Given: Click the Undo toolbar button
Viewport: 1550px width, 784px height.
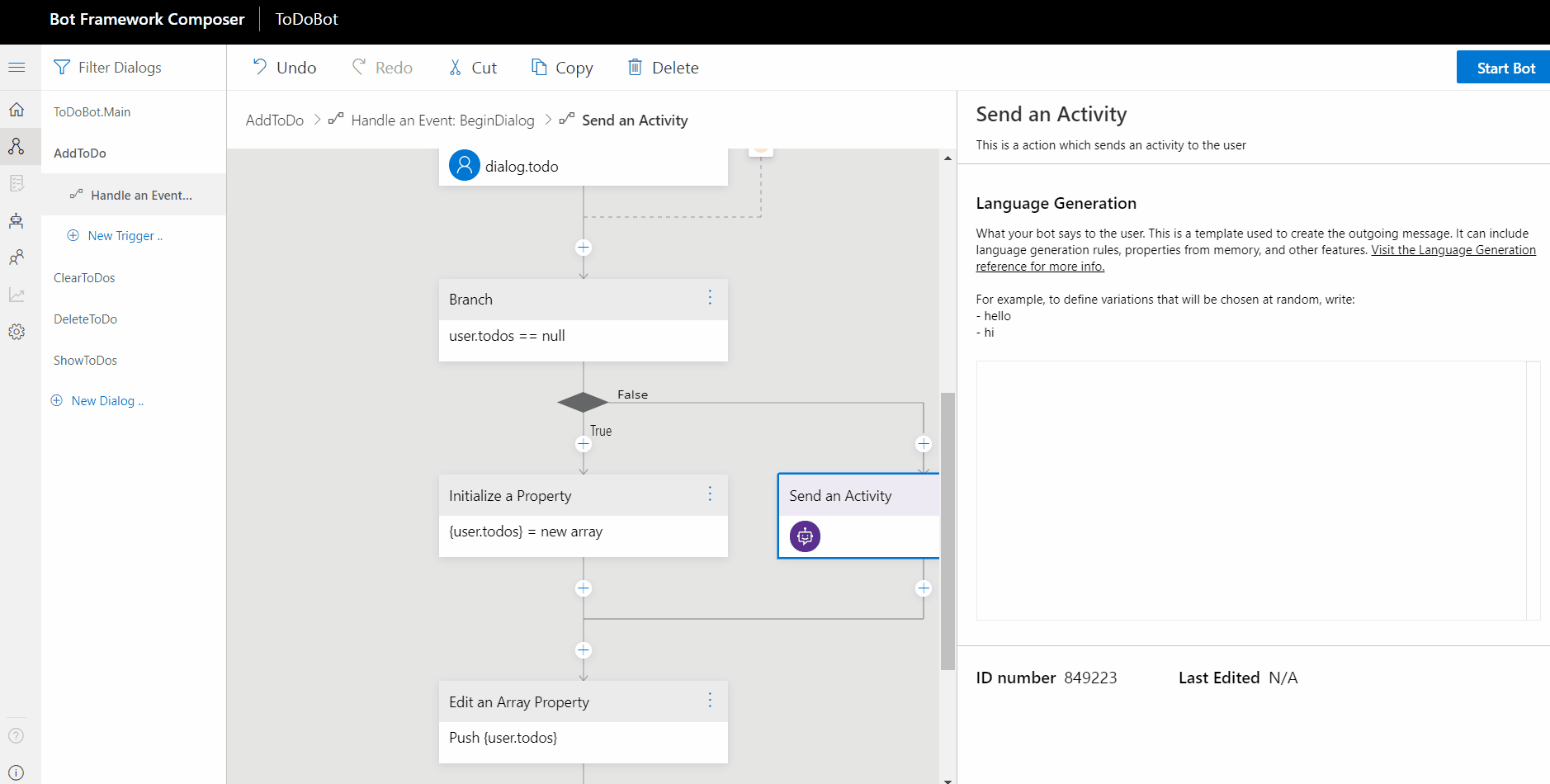Looking at the screenshot, I should pos(284,68).
